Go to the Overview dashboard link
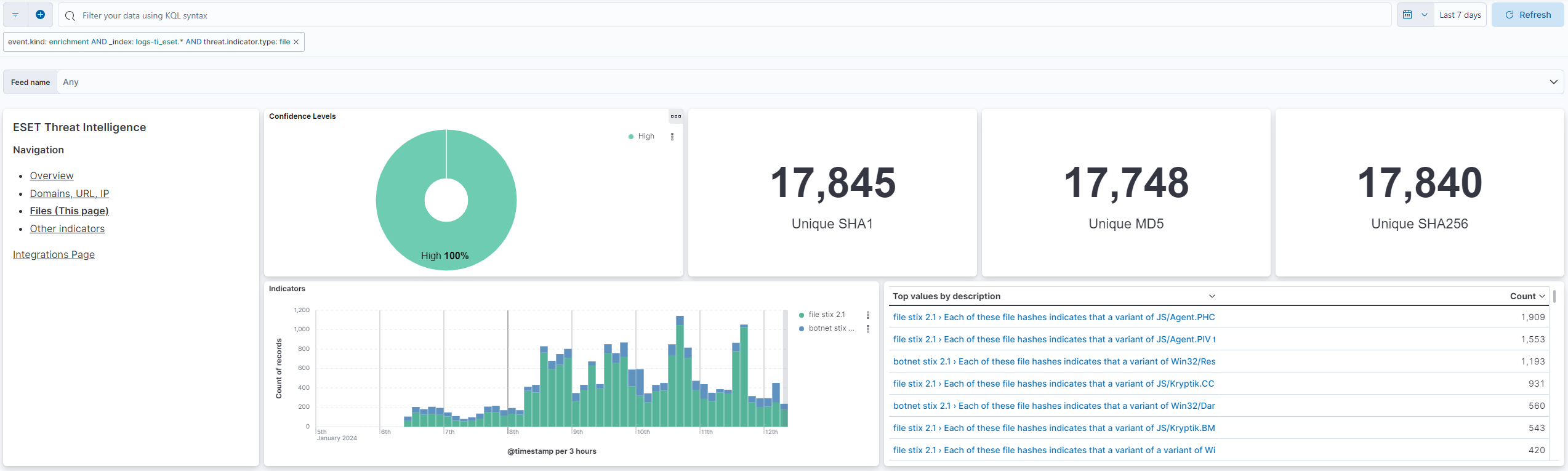1568x471 pixels. [52, 176]
